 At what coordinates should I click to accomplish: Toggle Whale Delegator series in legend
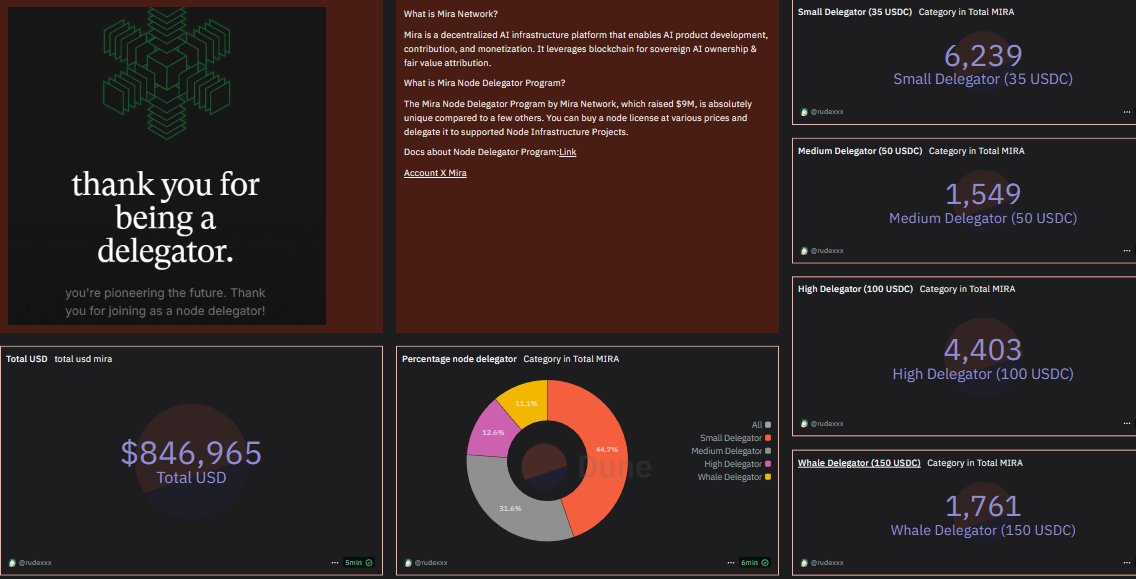[x=735, y=477]
